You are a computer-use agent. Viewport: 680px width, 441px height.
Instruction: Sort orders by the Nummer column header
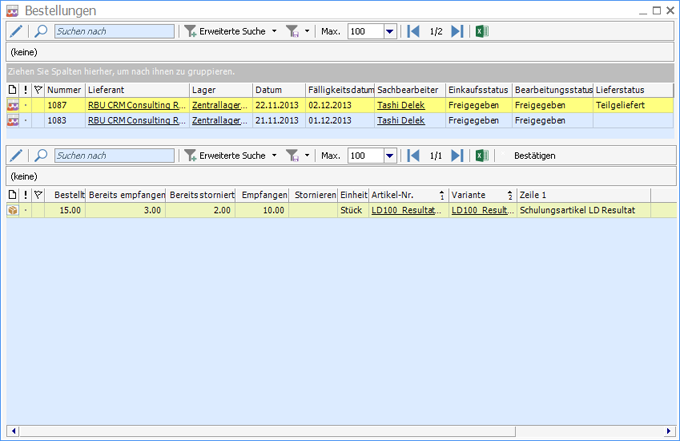[65, 90]
